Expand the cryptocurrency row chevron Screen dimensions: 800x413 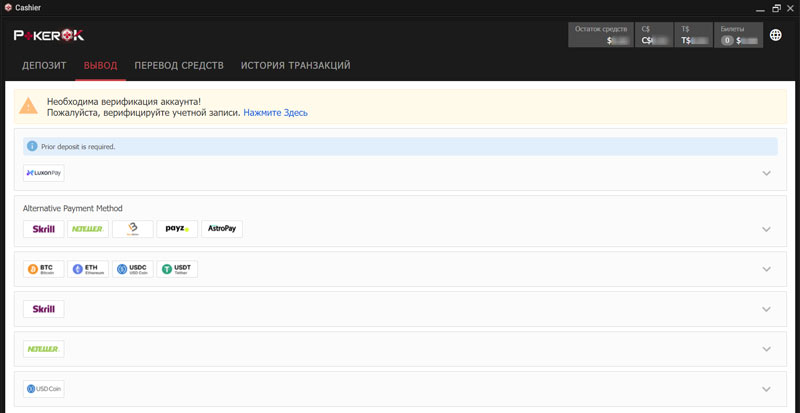tap(767, 269)
